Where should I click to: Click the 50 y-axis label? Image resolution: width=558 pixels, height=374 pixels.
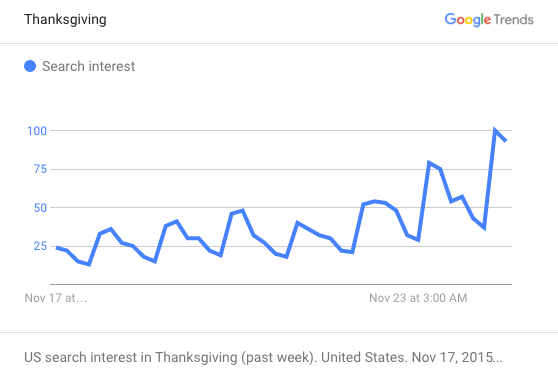point(40,208)
